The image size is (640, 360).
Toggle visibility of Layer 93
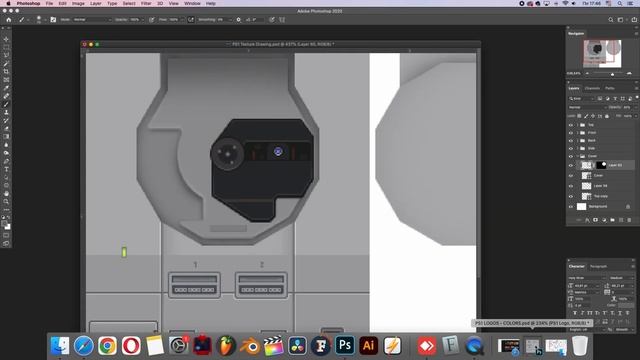click(x=571, y=165)
